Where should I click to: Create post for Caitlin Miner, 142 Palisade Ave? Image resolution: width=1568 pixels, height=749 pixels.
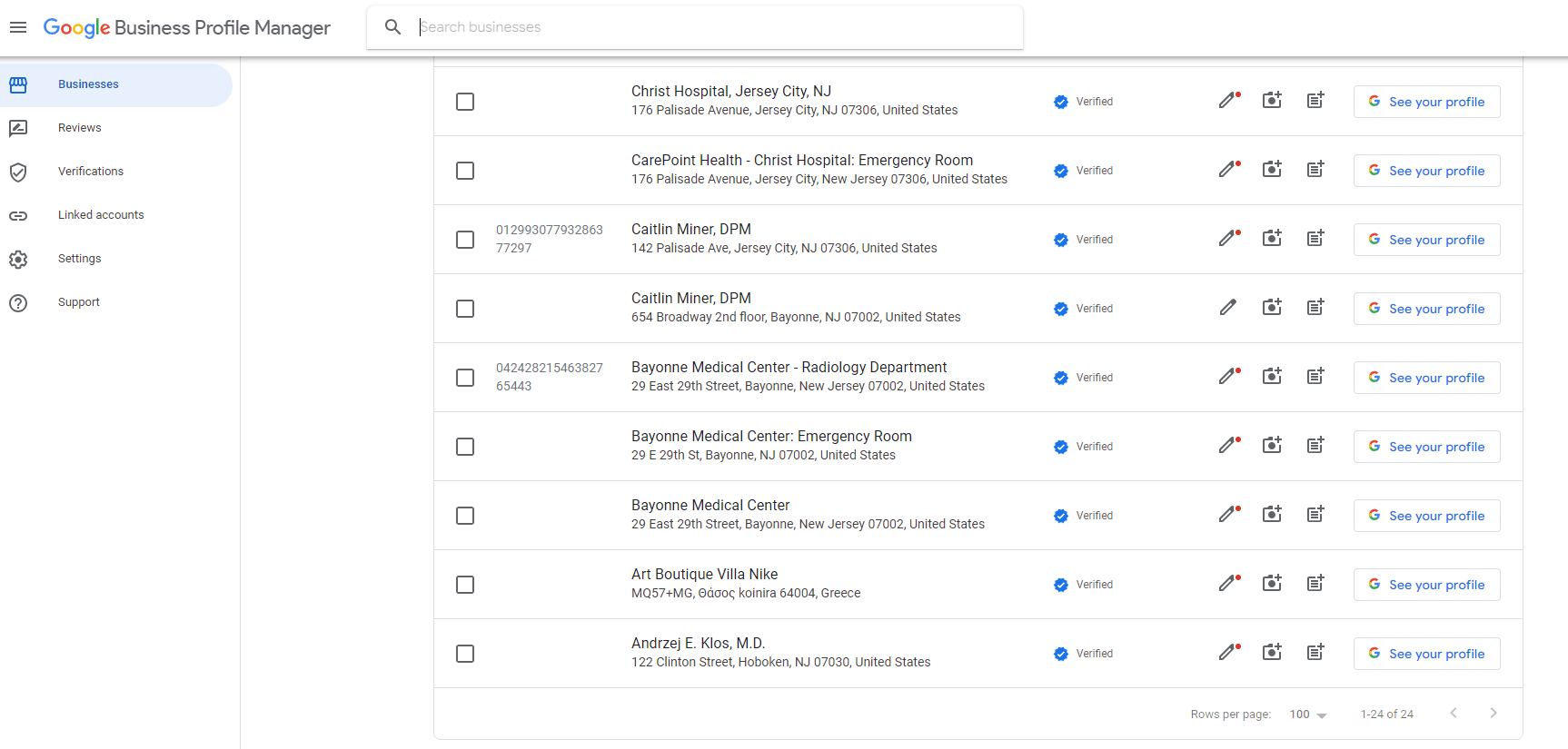pyautogui.click(x=1315, y=239)
